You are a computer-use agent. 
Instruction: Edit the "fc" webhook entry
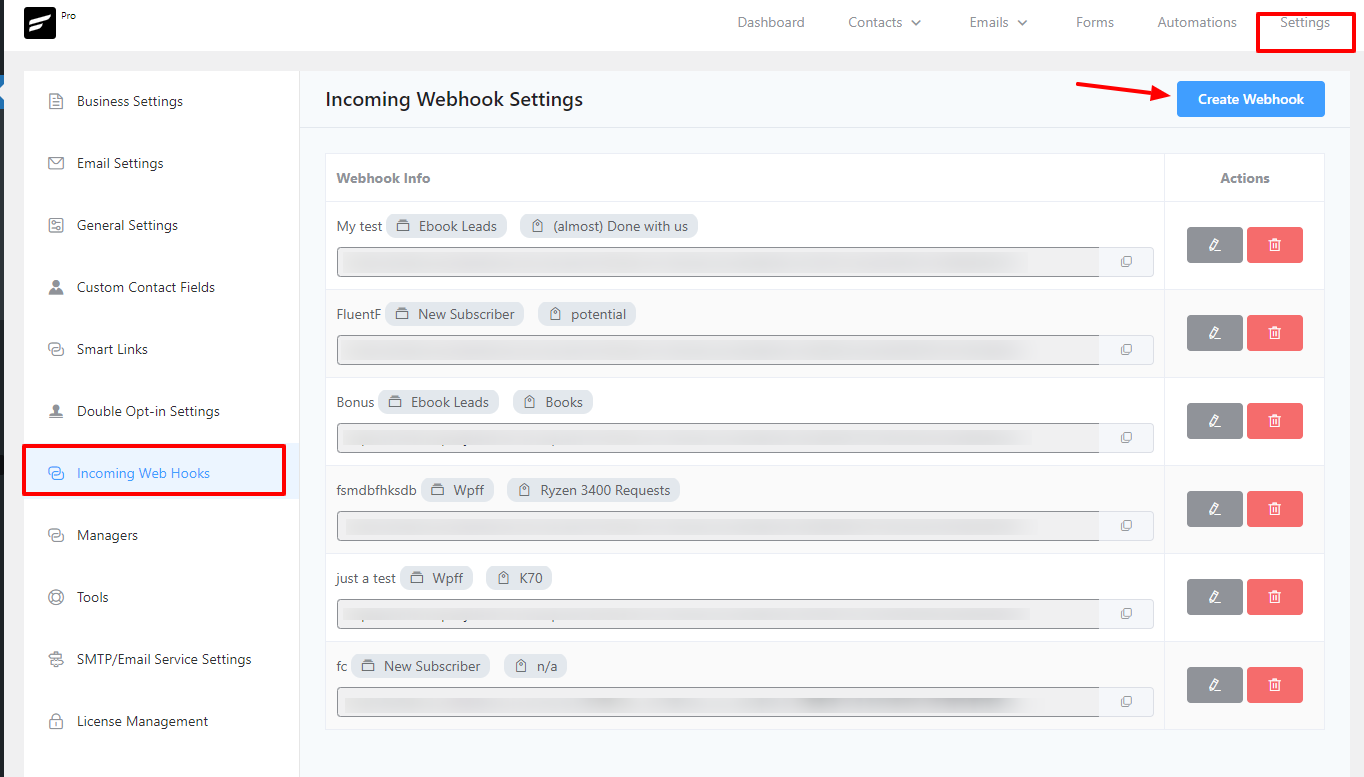(x=1214, y=684)
